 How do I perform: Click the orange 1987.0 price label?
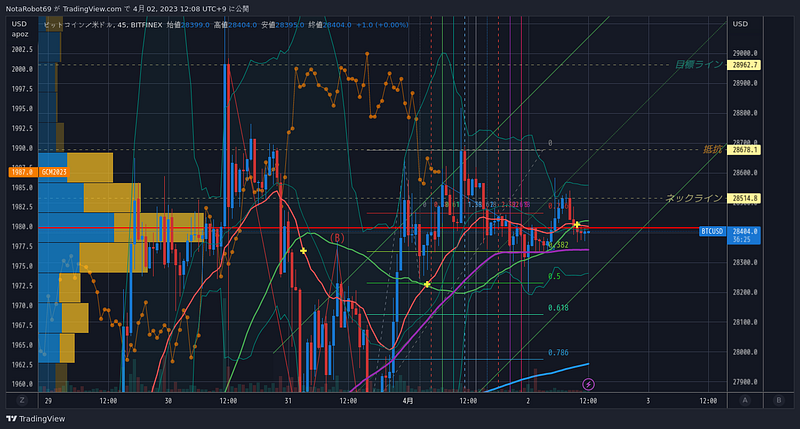click(x=23, y=172)
